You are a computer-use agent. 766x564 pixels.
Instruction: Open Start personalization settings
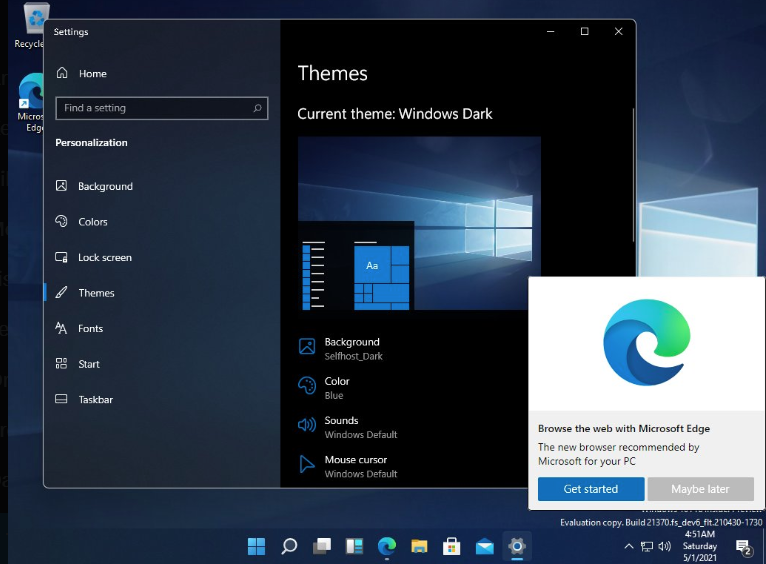[x=89, y=364]
